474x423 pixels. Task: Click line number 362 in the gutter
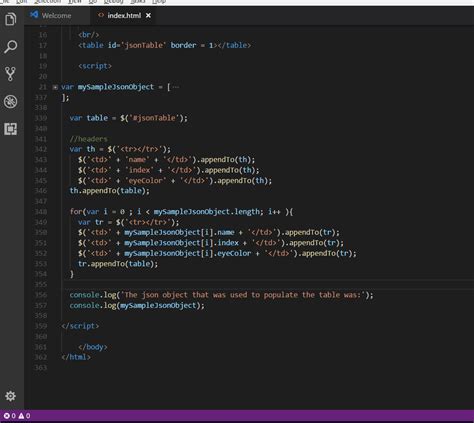point(41,357)
